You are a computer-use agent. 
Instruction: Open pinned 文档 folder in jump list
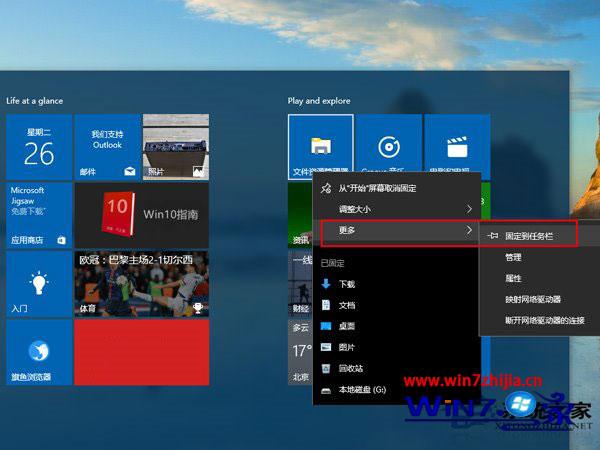point(396,305)
